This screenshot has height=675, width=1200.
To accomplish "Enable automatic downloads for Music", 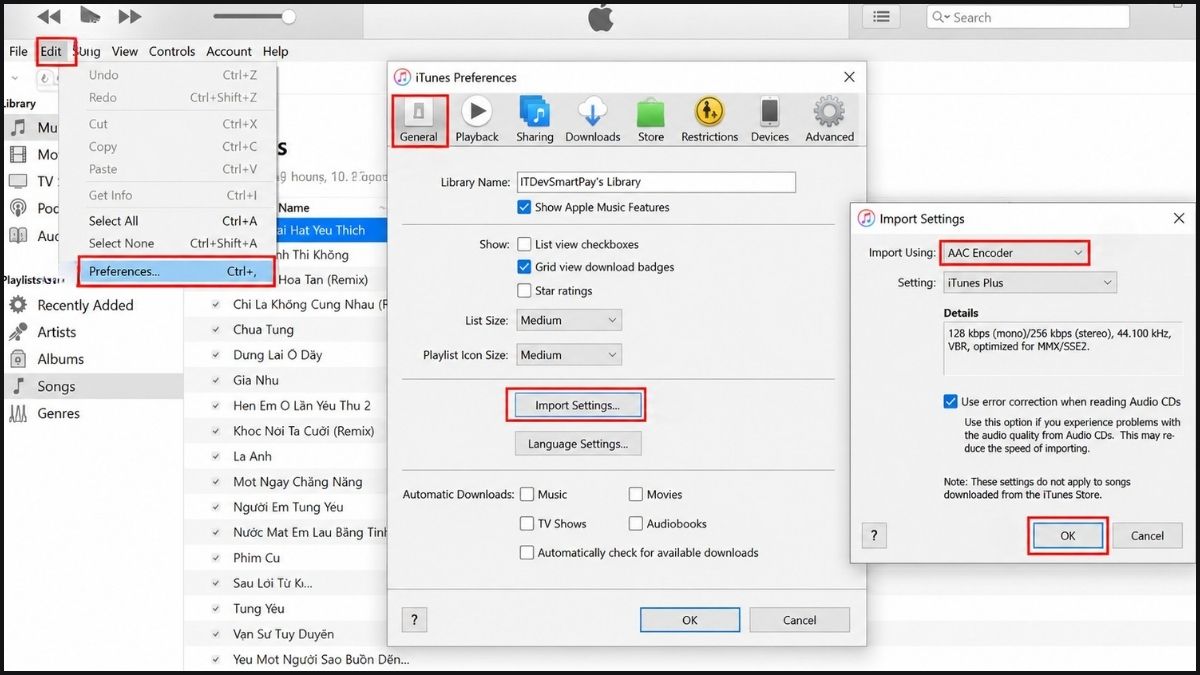I will 527,494.
